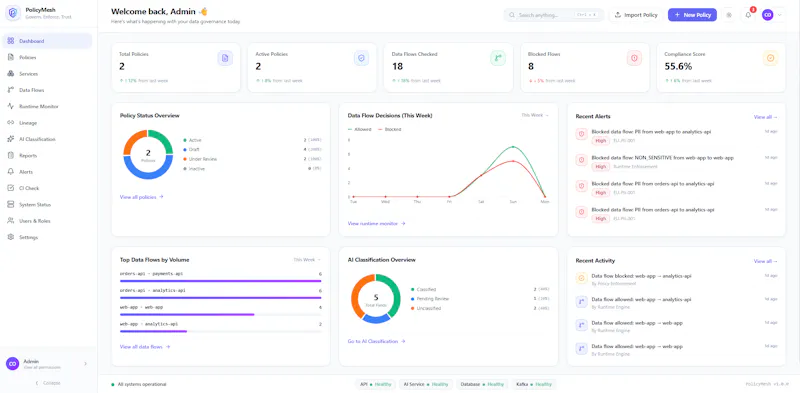Click the Data flow blocked activity icon
This screenshot has width=800, height=393.
[581, 278]
